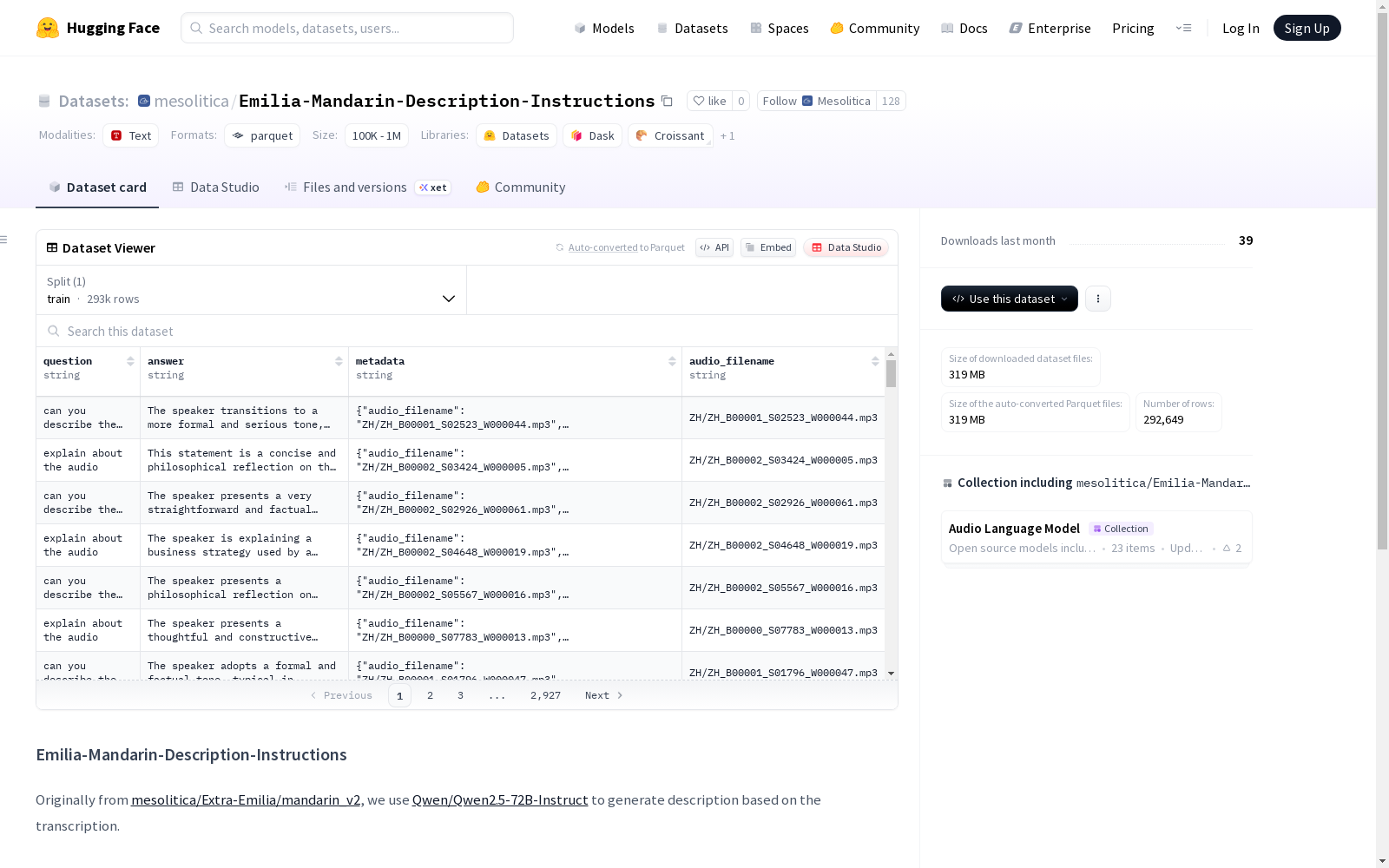The width and height of the screenshot is (1389, 868).
Task: Focus the top search models field
Action: coord(347,28)
